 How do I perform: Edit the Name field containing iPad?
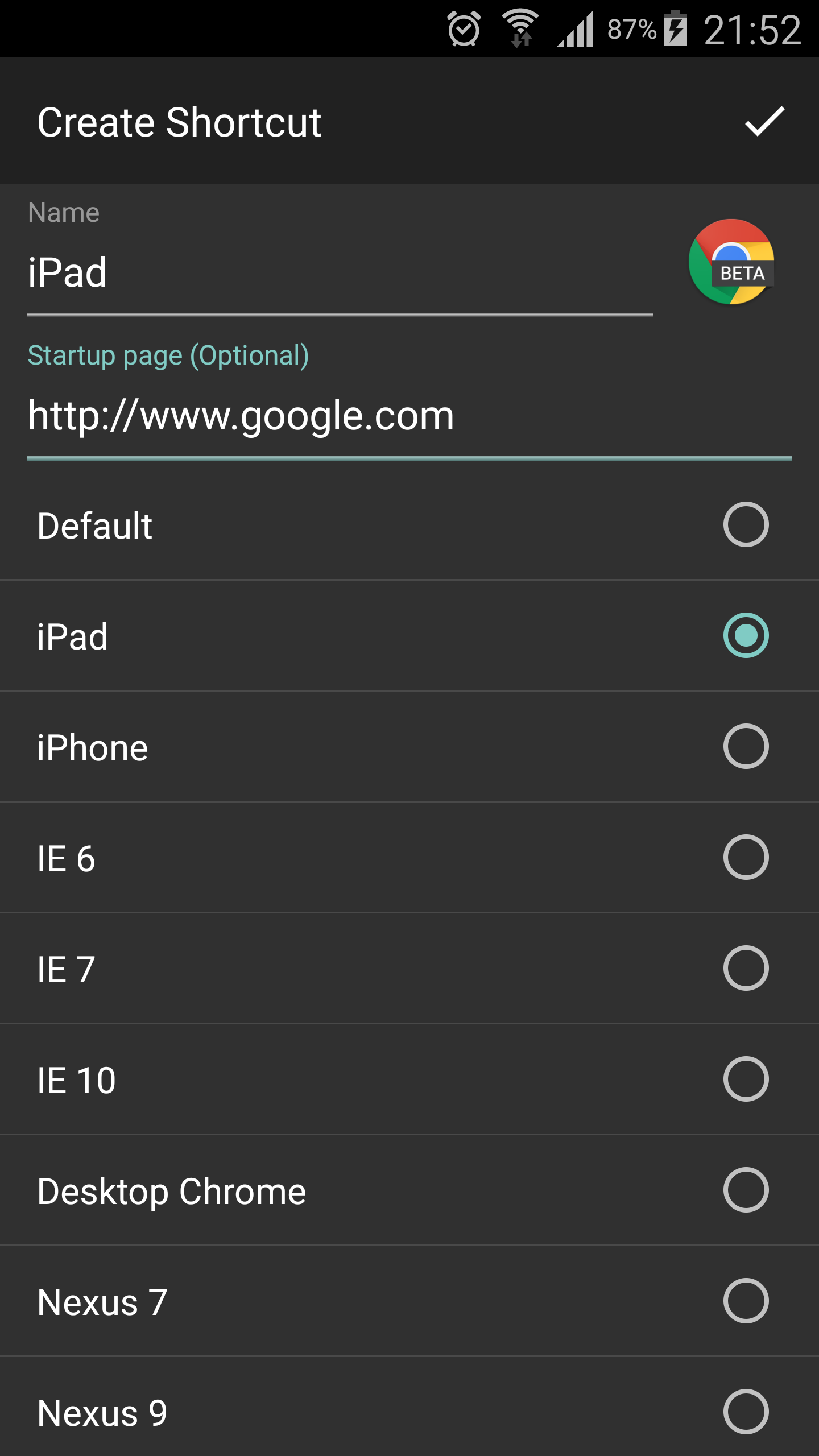pyautogui.click(x=339, y=273)
